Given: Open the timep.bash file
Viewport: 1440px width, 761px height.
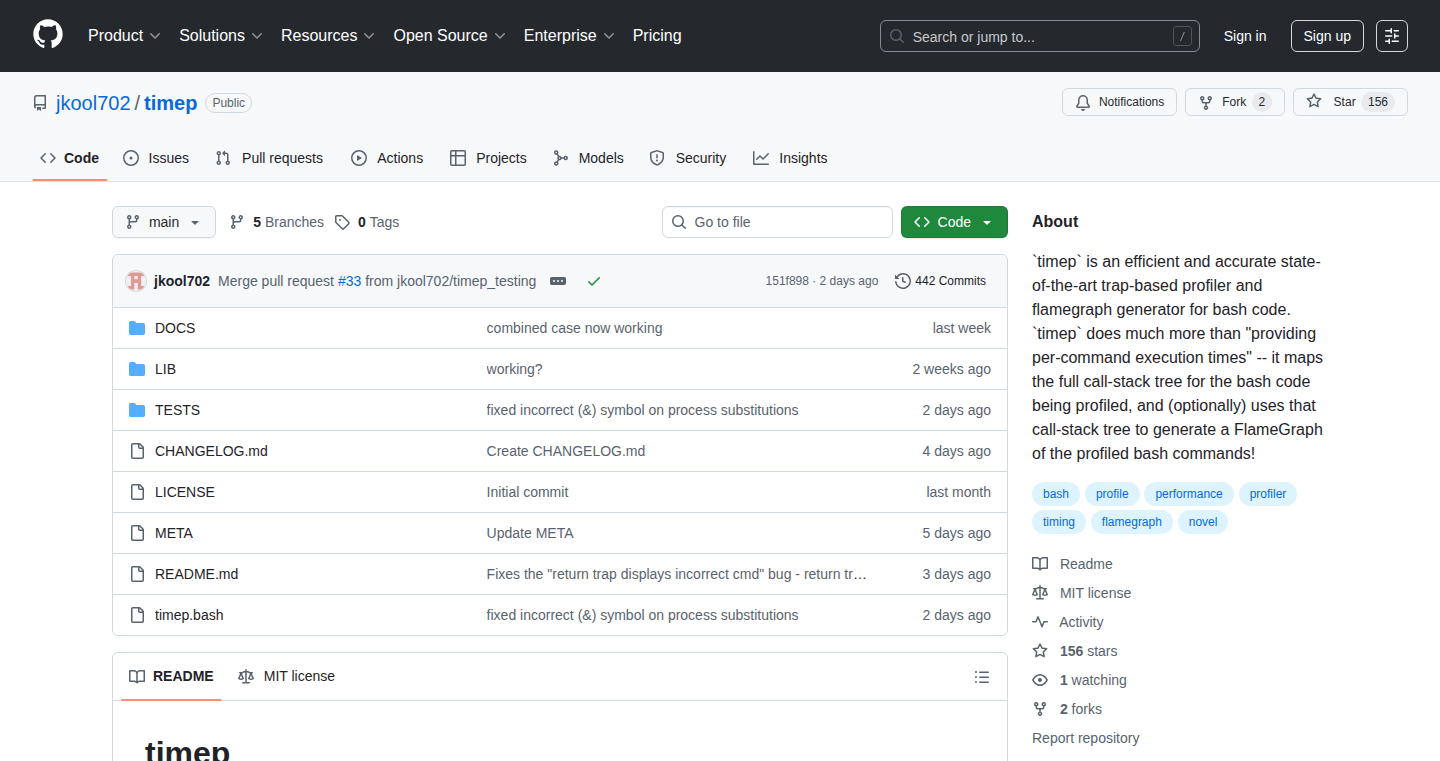Looking at the screenshot, I should [x=189, y=615].
